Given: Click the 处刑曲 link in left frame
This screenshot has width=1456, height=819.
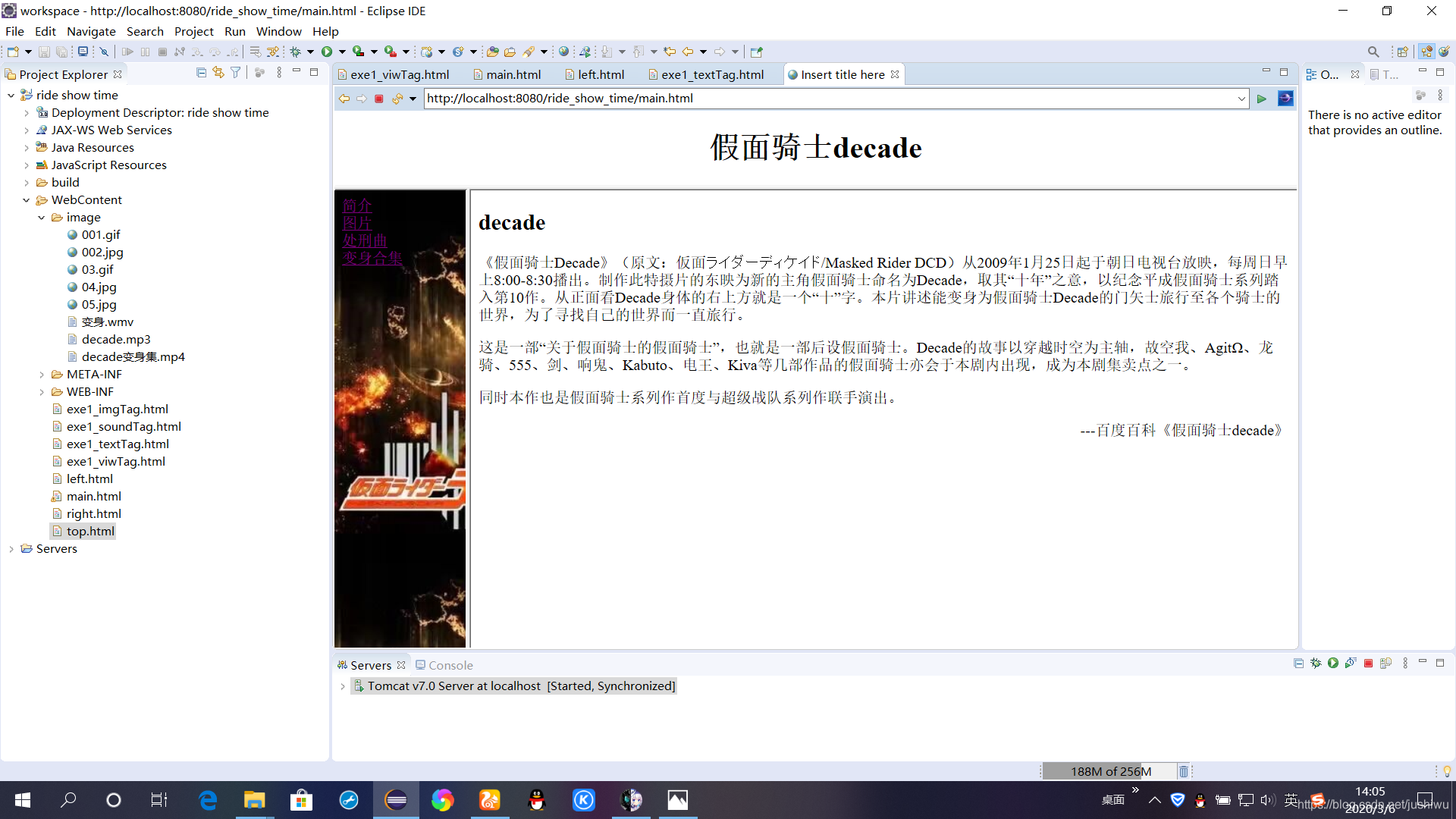Looking at the screenshot, I should tap(365, 240).
